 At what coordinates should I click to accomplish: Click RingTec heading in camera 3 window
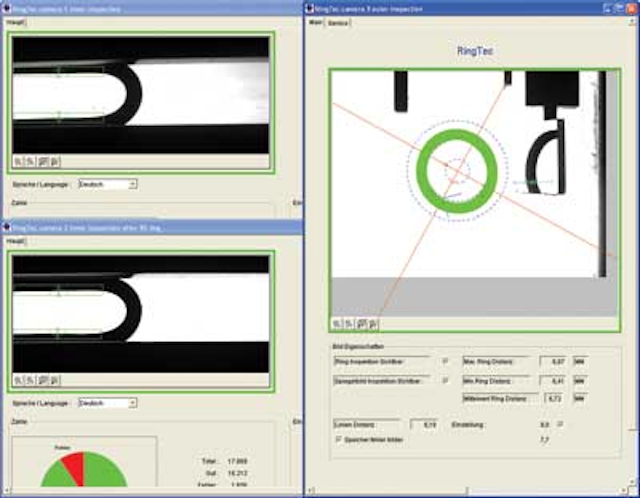pyautogui.click(x=475, y=51)
